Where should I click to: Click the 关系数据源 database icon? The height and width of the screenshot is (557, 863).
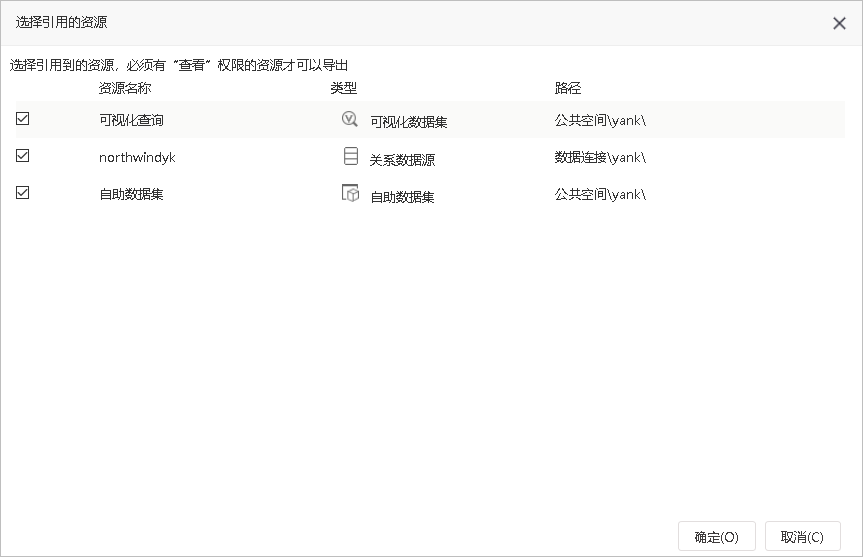tap(351, 156)
